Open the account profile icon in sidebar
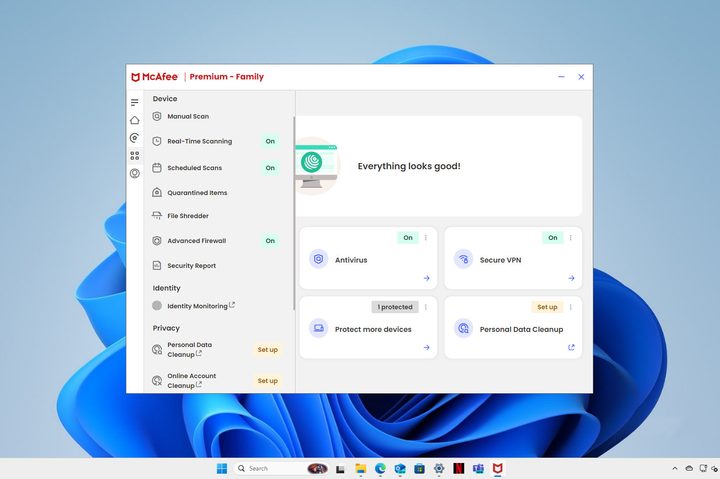 point(135,173)
